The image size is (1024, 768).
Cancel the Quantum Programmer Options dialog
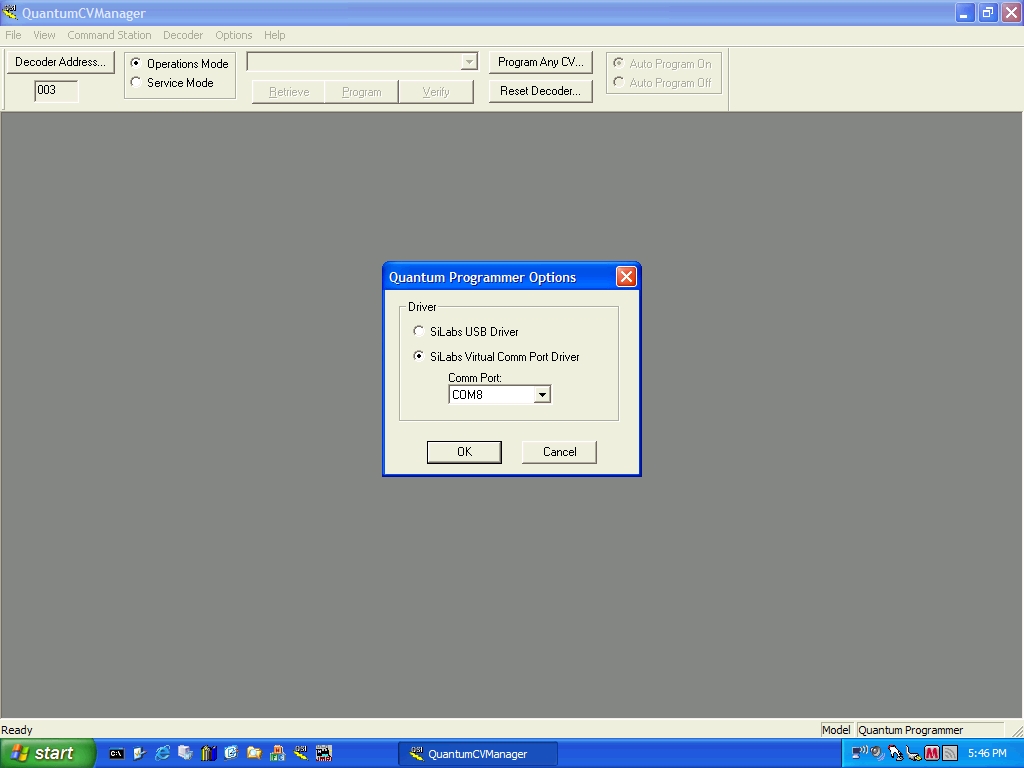(x=560, y=452)
